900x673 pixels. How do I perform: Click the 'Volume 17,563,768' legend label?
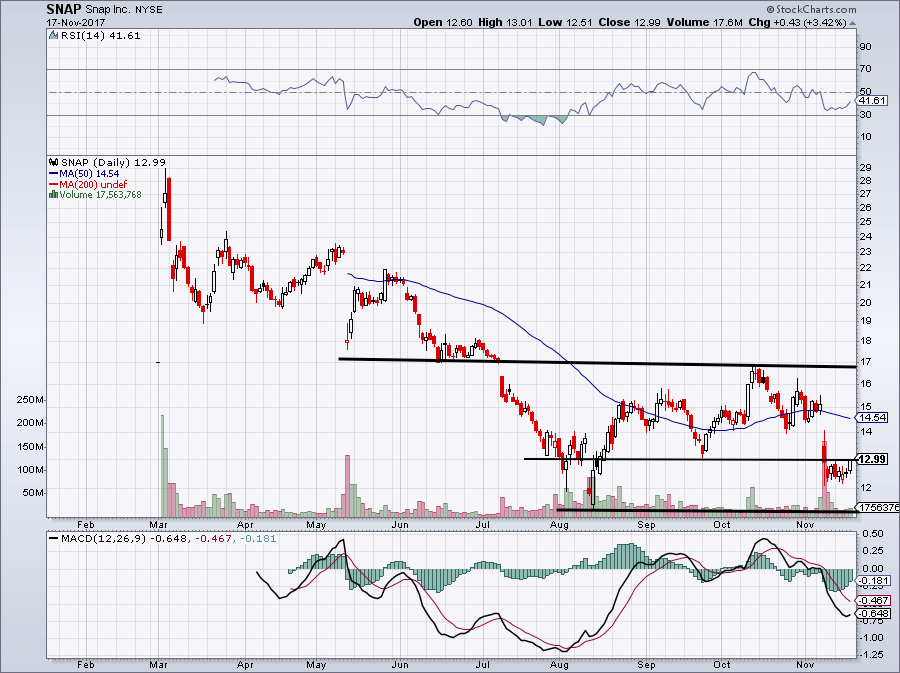click(x=100, y=194)
